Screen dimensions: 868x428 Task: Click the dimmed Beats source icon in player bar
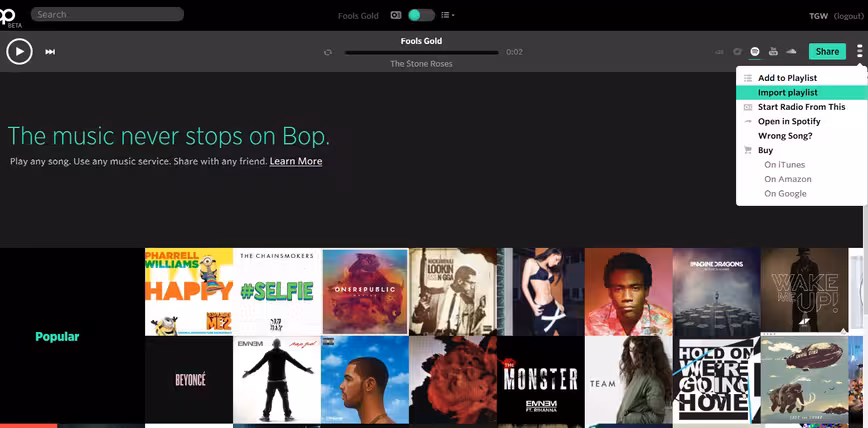(720, 52)
